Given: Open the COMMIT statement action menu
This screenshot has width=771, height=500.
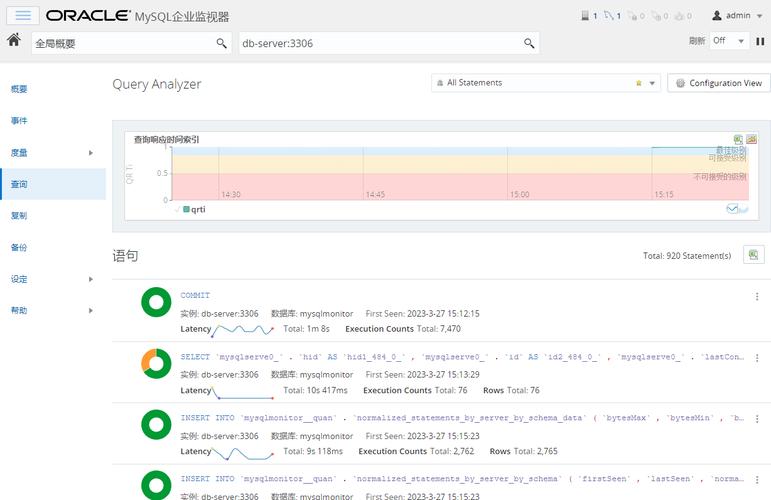Looking at the screenshot, I should click(757, 296).
